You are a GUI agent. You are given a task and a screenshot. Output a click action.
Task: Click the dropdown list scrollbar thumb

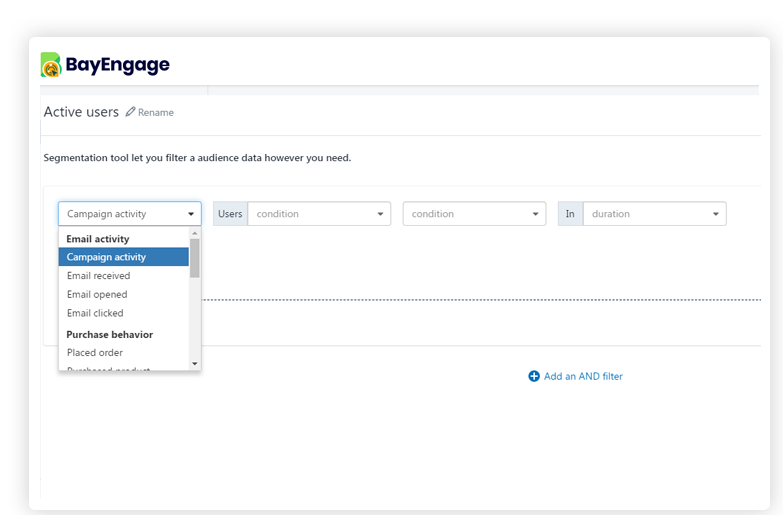[195, 257]
